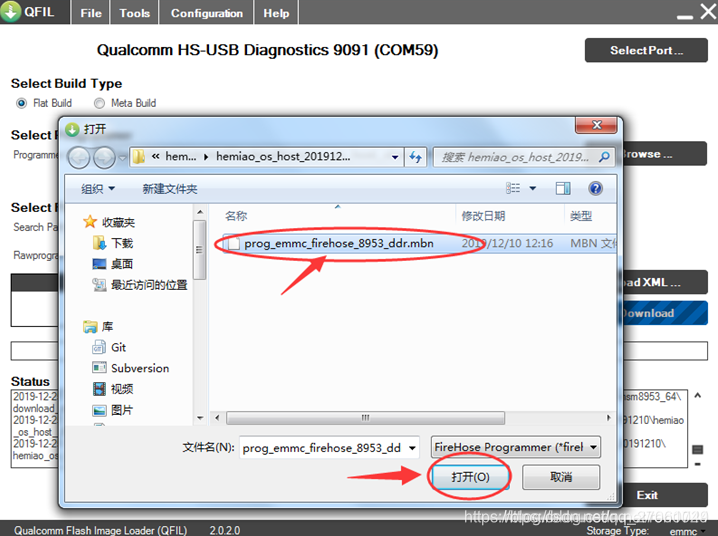The image size is (718, 536).
Task: Open recent locations dropdown next to forward arrow
Action: (122, 158)
